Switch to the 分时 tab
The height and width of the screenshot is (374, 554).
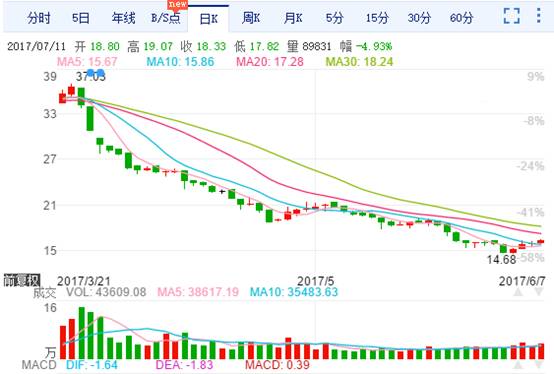pyautogui.click(x=39, y=18)
